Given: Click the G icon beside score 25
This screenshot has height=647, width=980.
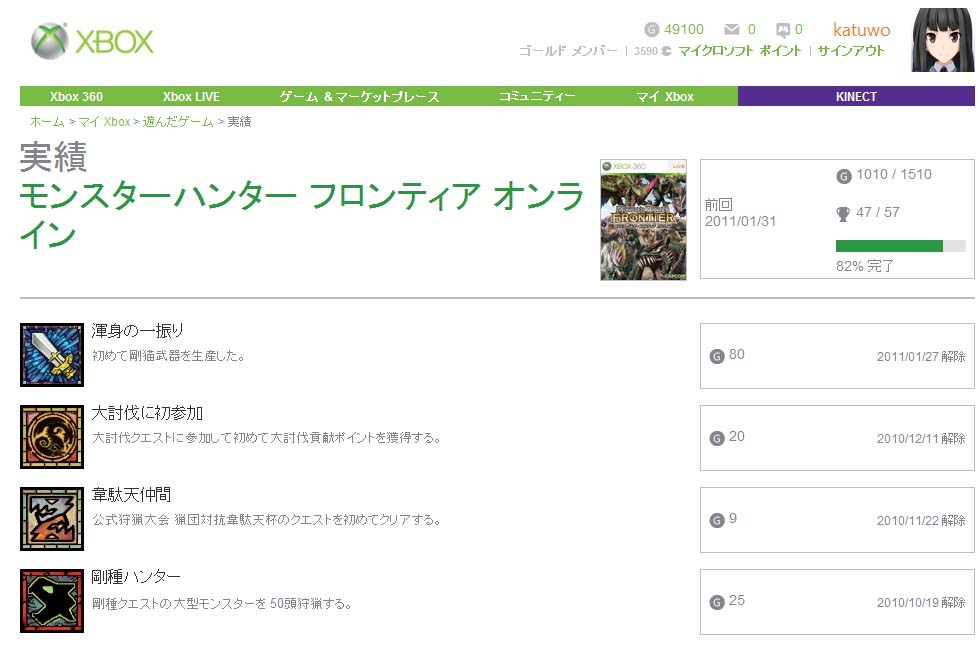Looking at the screenshot, I should 717,602.
